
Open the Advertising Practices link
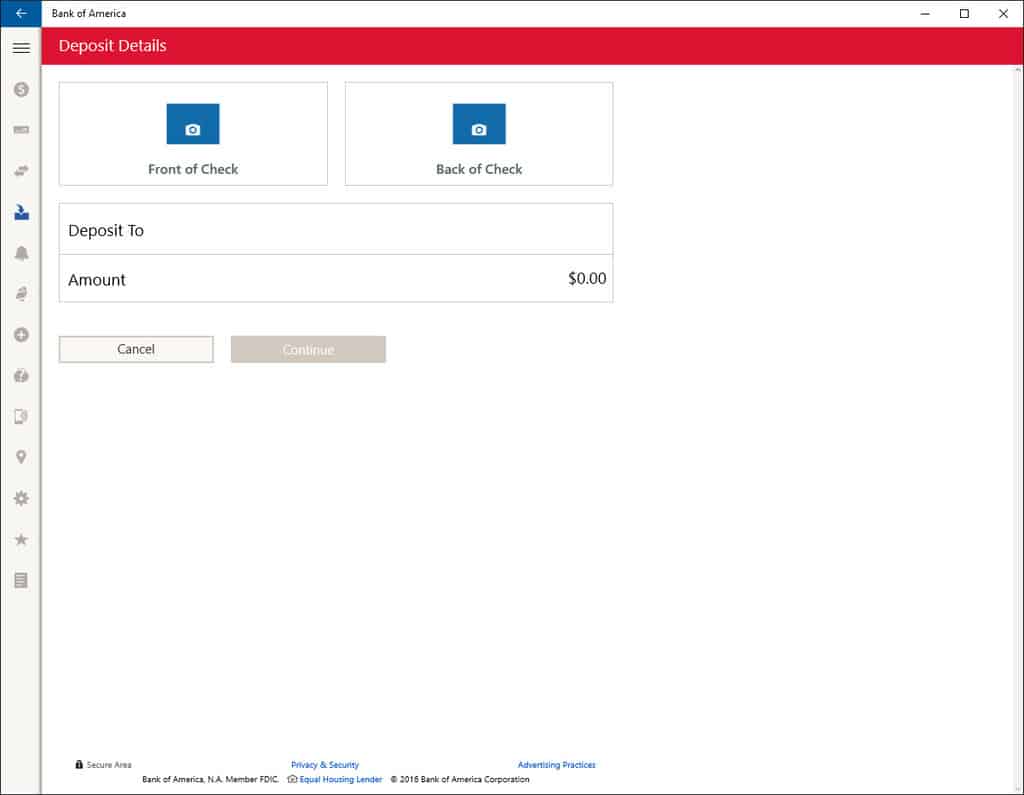pyautogui.click(x=556, y=764)
